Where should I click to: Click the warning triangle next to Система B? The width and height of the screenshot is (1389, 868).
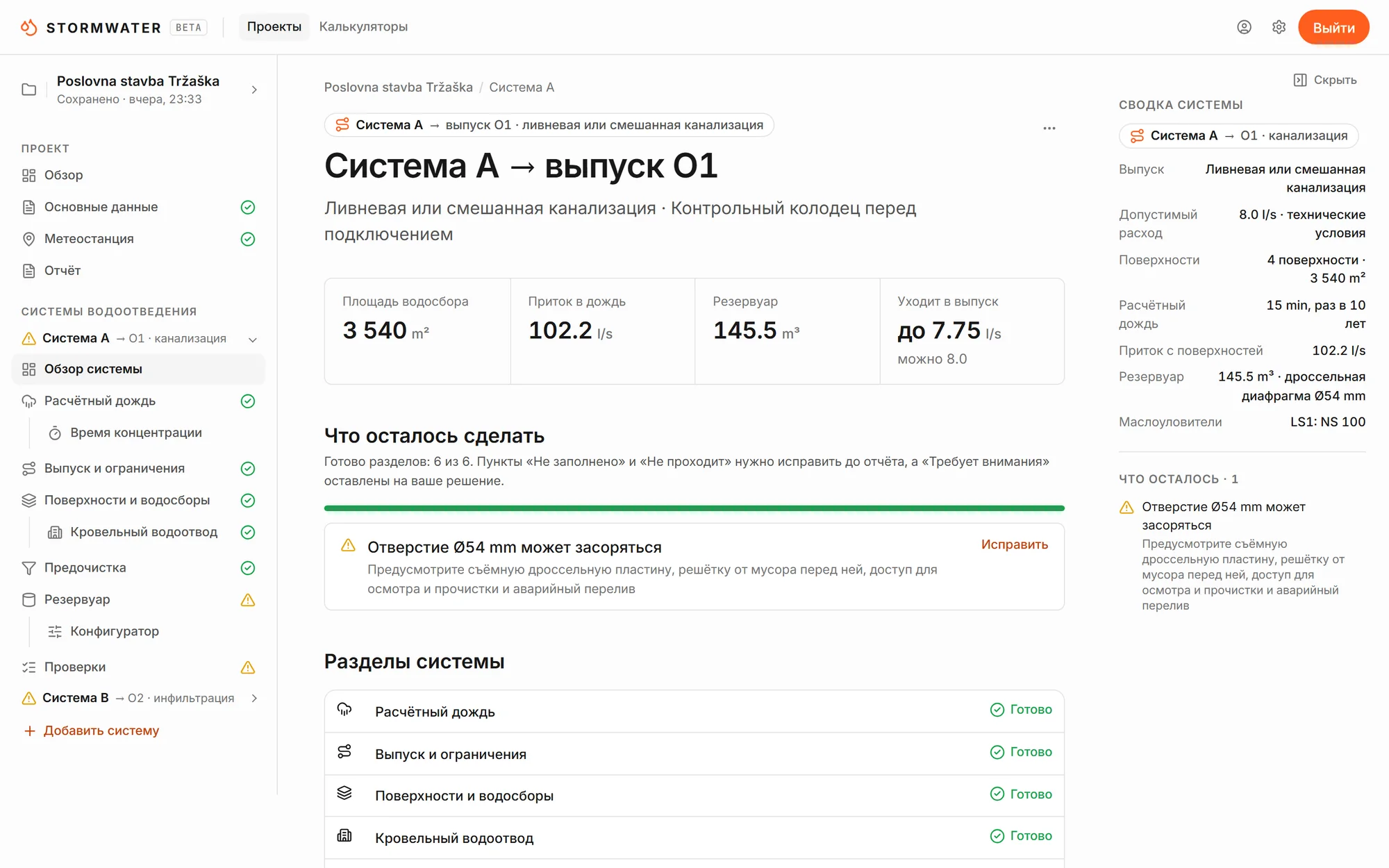coord(28,699)
